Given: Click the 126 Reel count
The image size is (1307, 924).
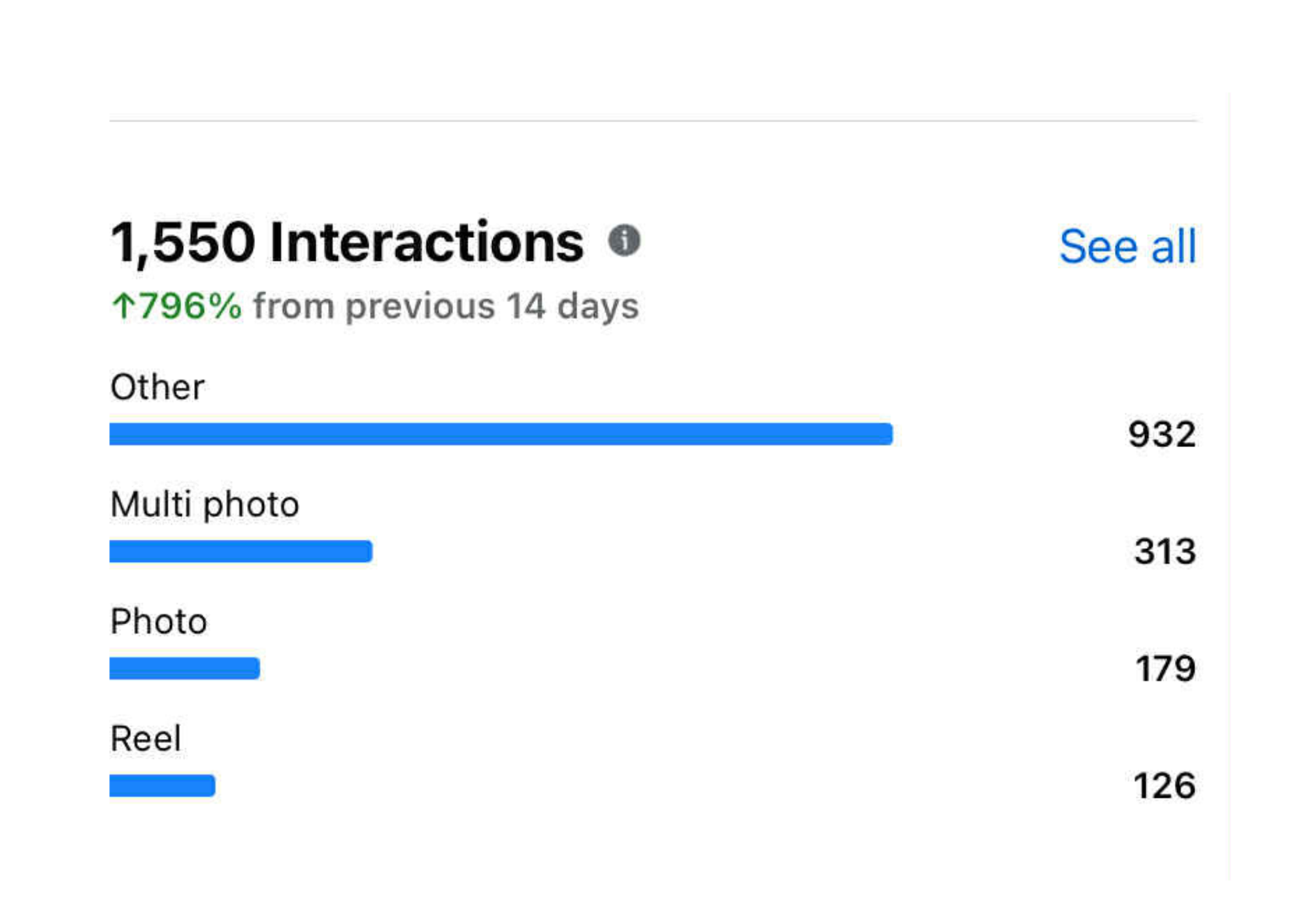Looking at the screenshot, I should point(1165,785).
